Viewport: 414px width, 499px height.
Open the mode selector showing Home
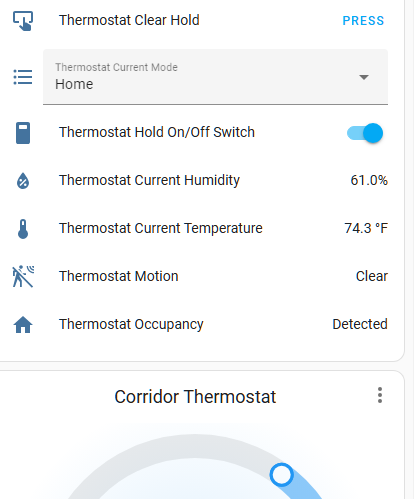pos(215,77)
